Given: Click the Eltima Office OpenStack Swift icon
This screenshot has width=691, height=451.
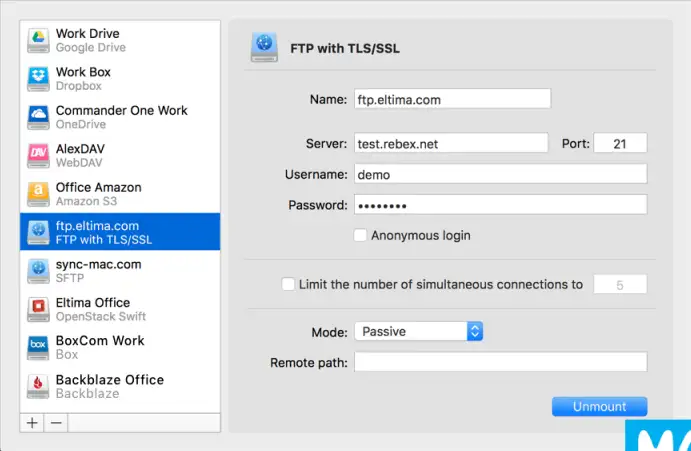Looking at the screenshot, I should coord(38,309).
